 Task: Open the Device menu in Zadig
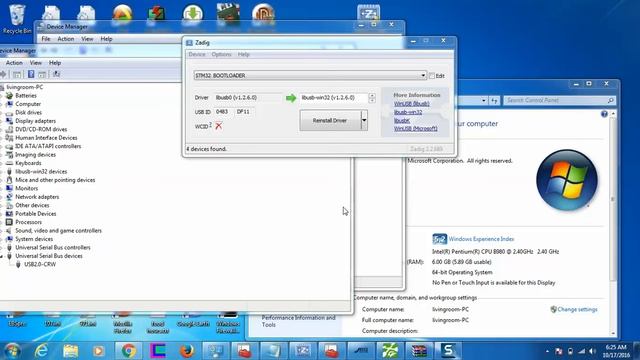(197, 54)
